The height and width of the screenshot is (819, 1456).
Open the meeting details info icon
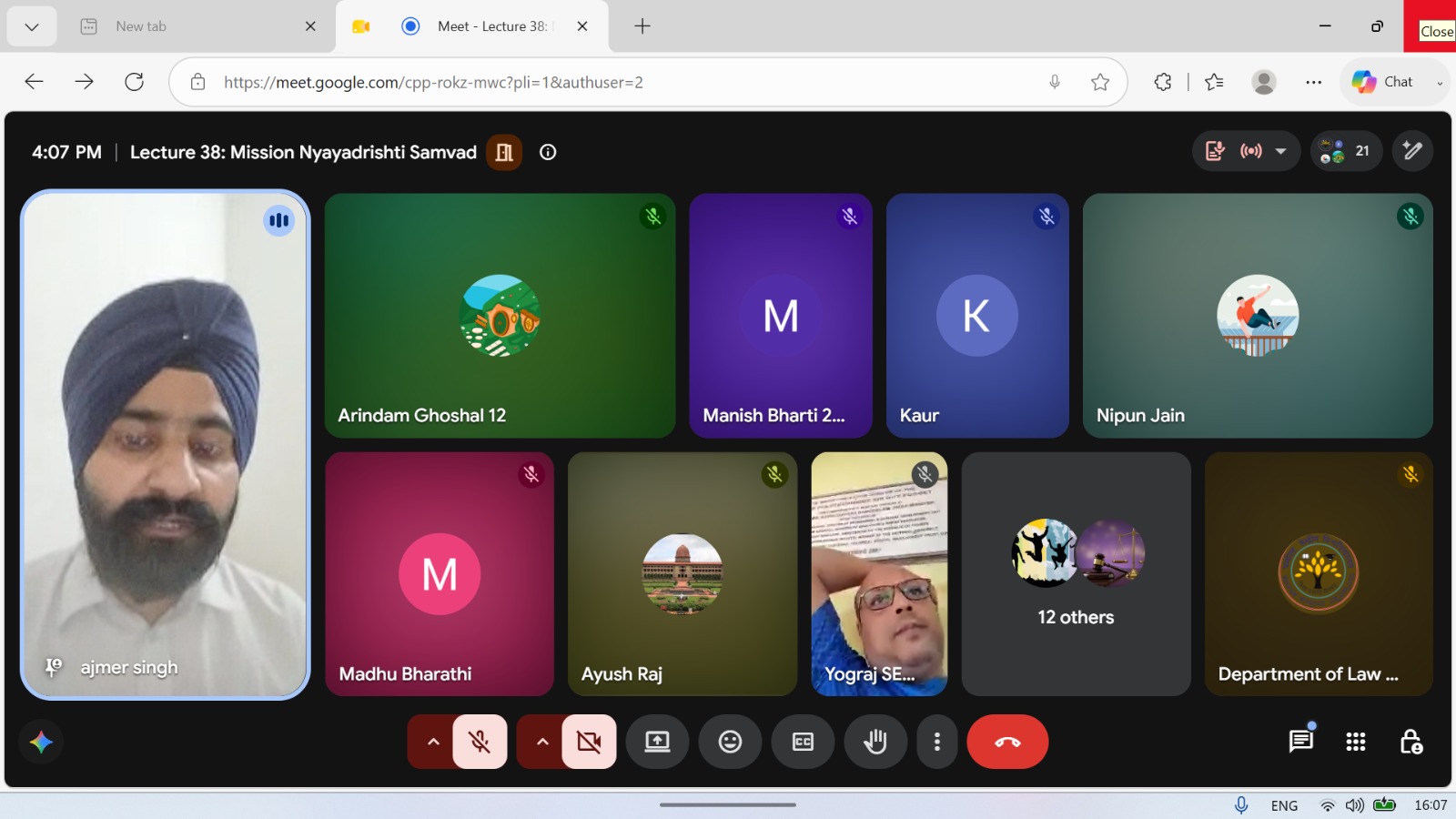(x=548, y=152)
